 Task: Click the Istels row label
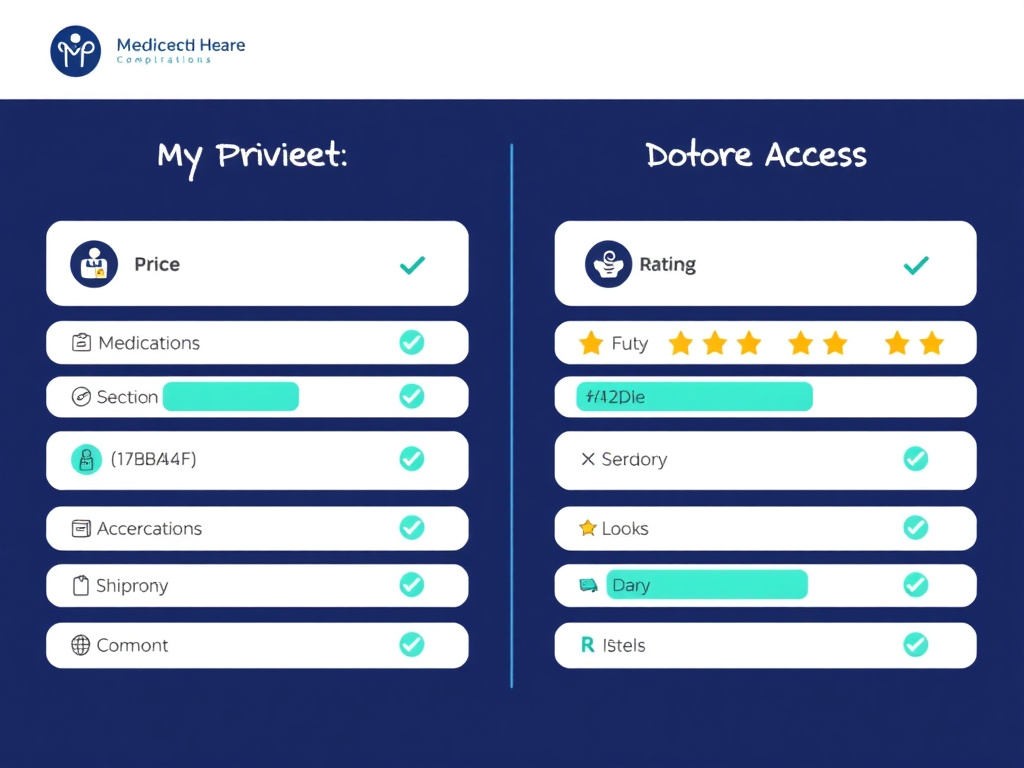click(x=625, y=645)
